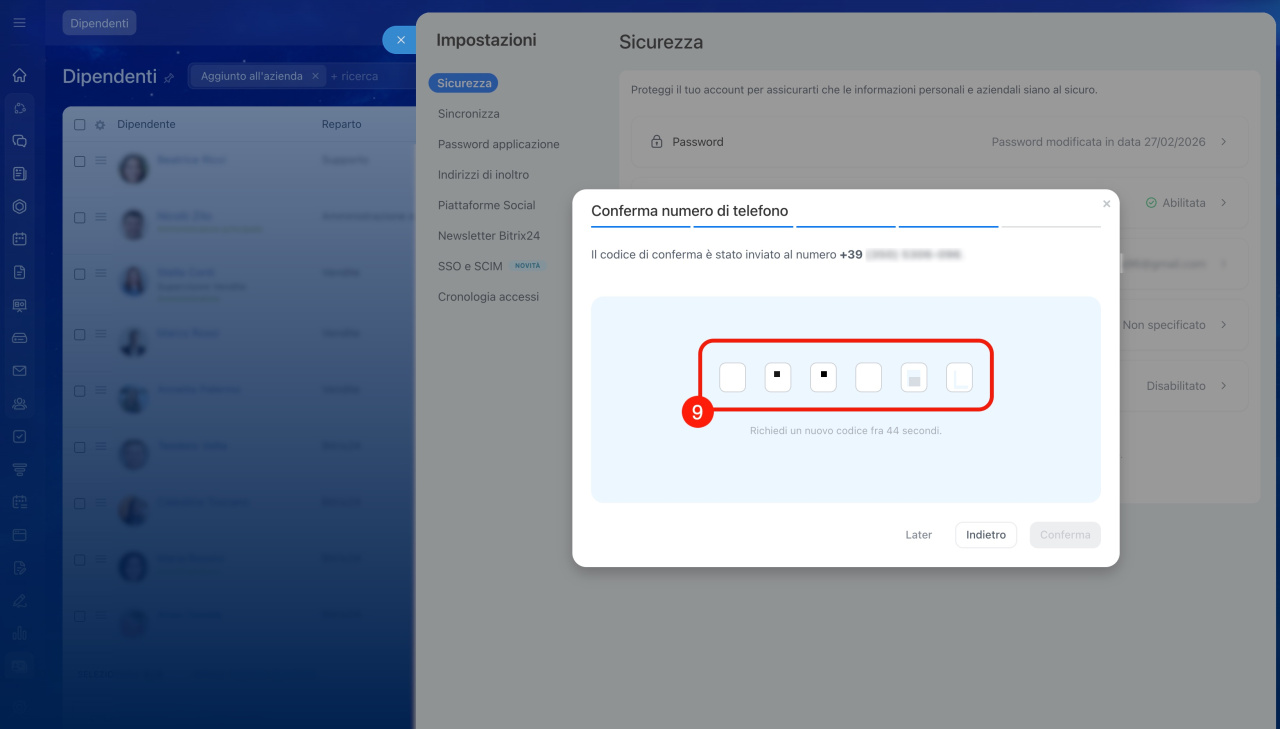Screen dimensions: 1280x729
Task: Open the table settings gear icon
Action: click(99, 125)
